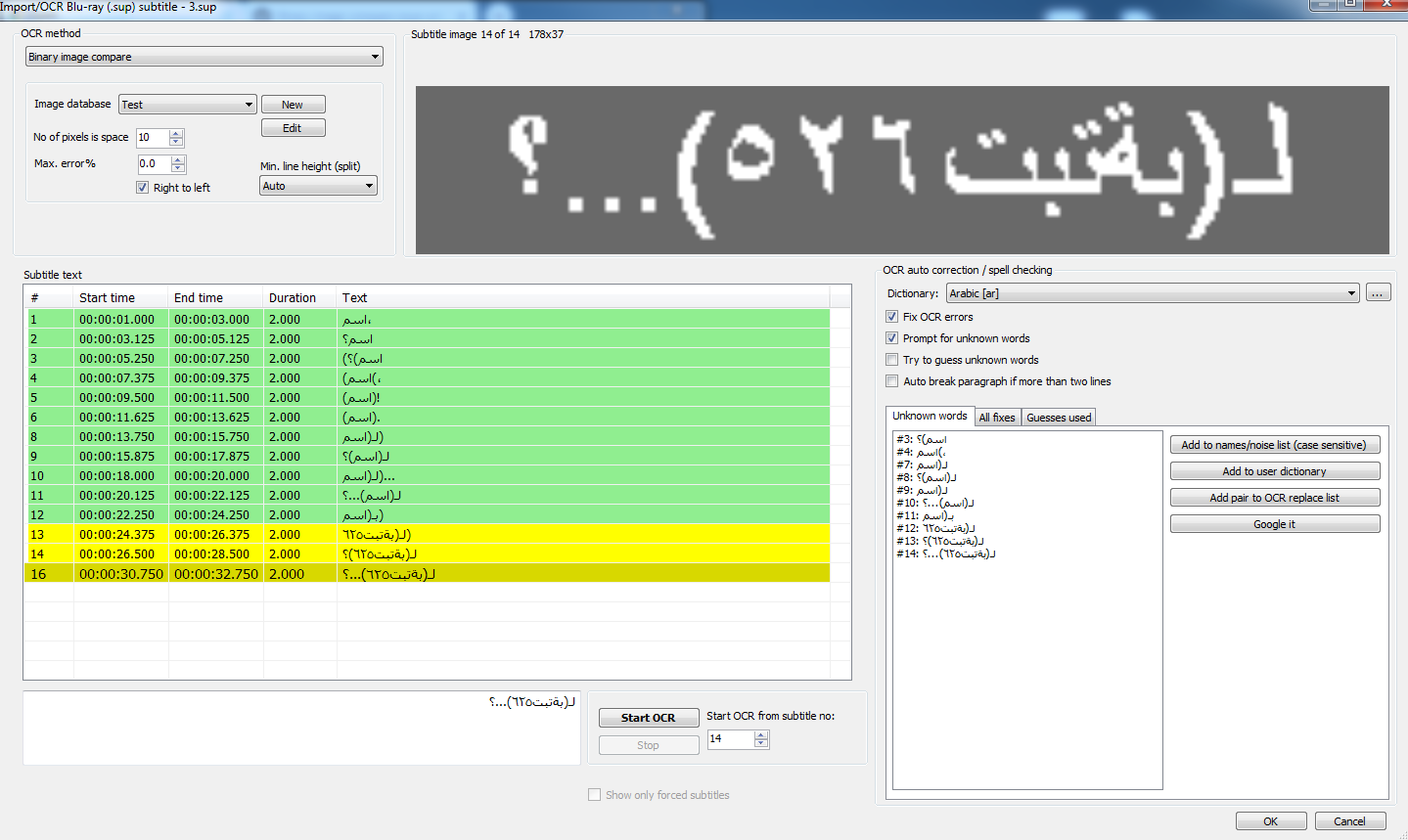
Task: Select unknown word entry #7
Action: (922, 464)
